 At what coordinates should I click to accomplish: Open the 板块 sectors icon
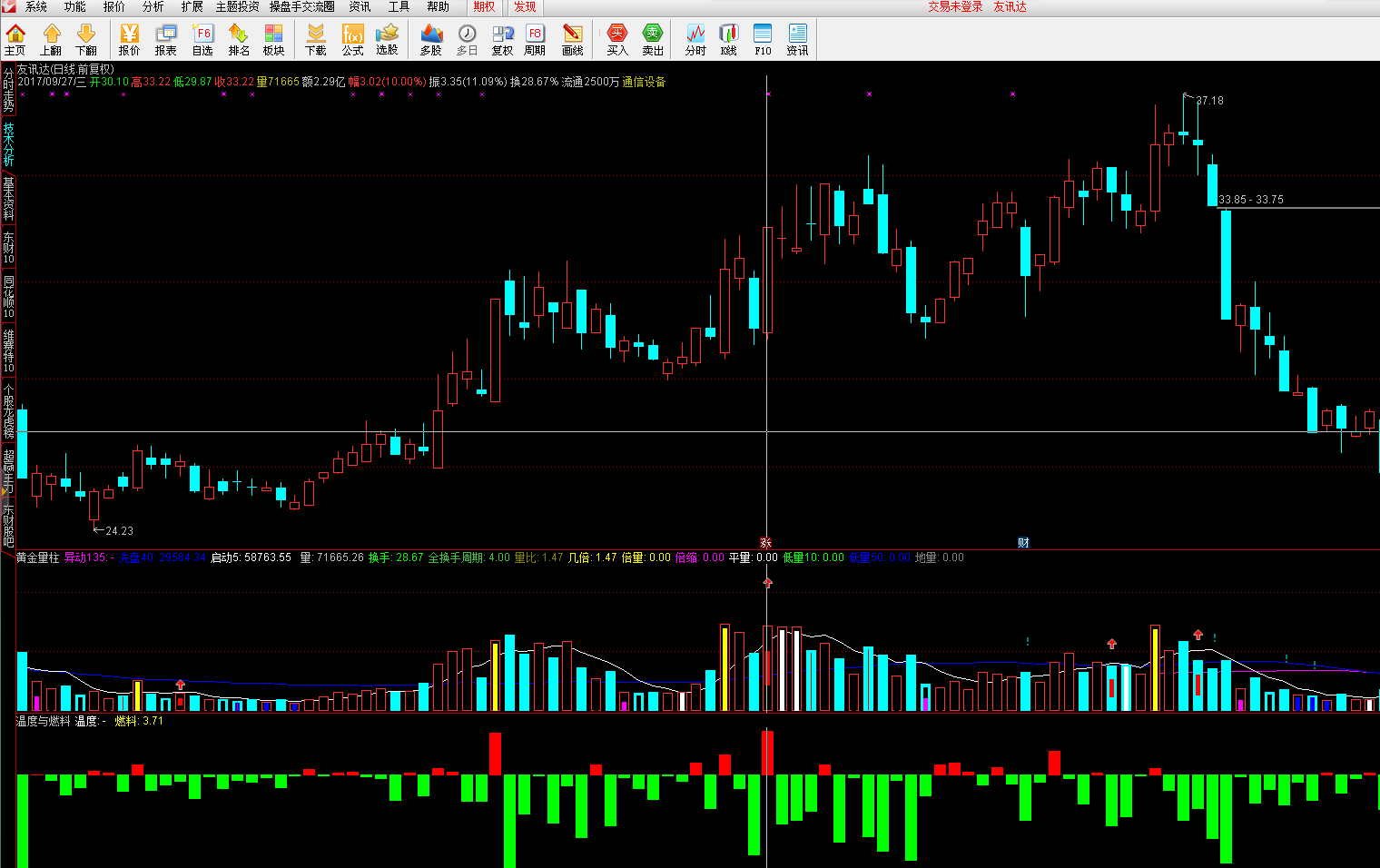(274, 40)
